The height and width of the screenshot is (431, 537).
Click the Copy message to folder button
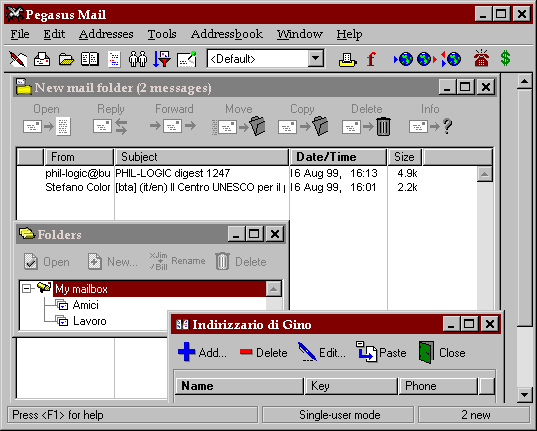click(303, 119)
